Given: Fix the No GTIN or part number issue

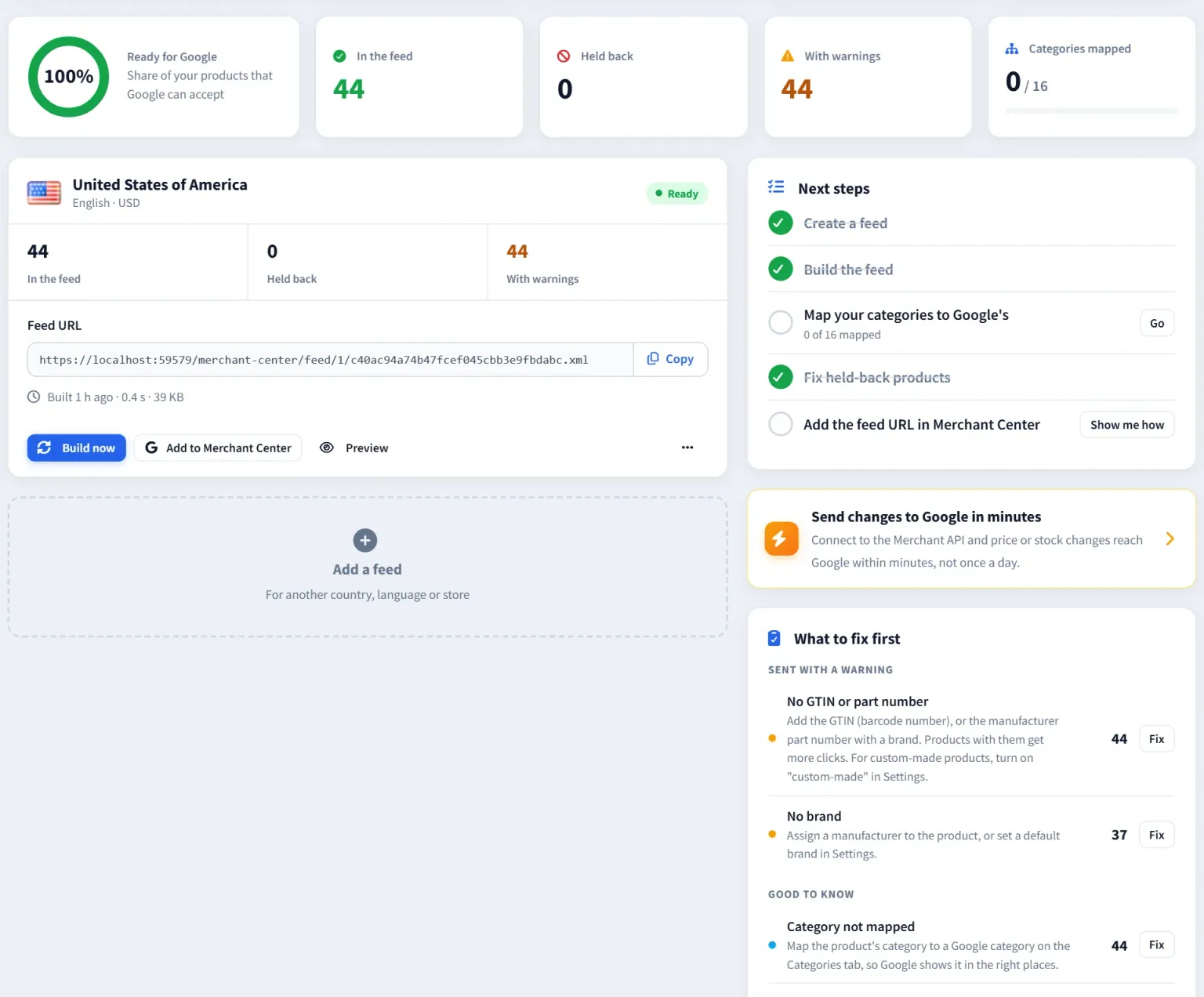Looking at the screenshot, I should tap(1157, 739).
